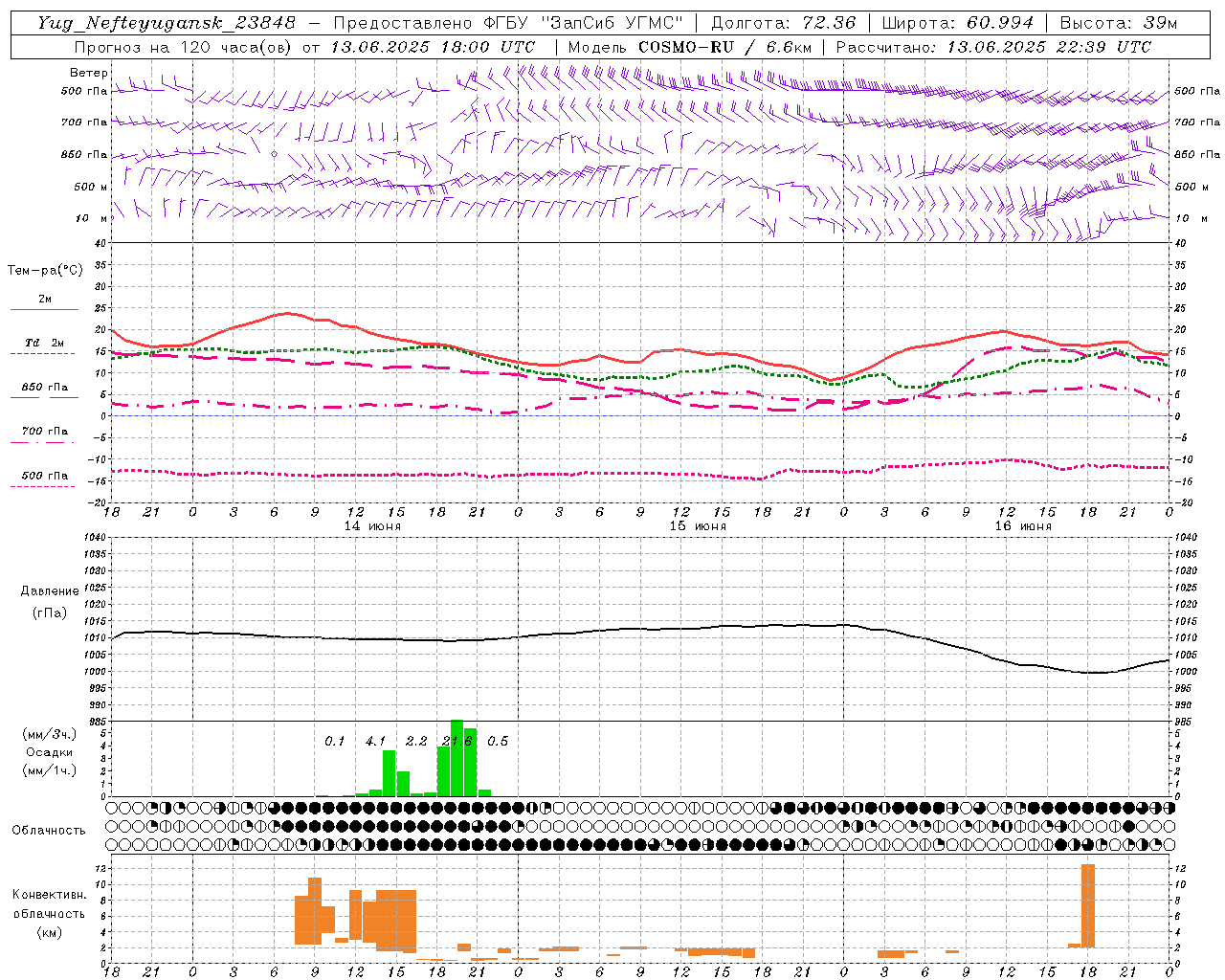Image resolution: width=1225 pixels, height=980 pixels.
Task: Select the 'Давление' pressure panel label
Action: [49, 591]
